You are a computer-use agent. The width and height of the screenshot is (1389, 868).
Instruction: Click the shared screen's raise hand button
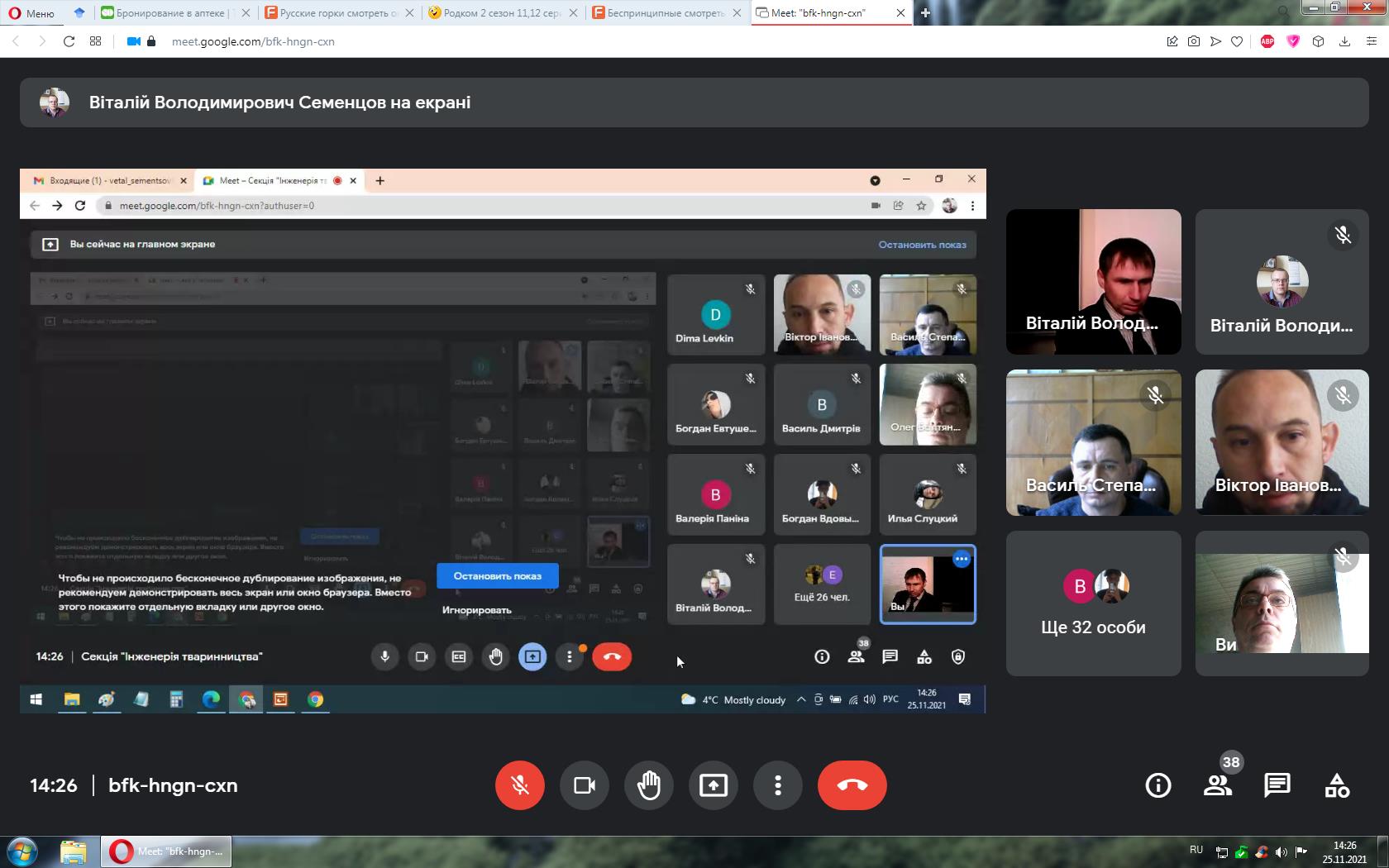pos(496,656)
